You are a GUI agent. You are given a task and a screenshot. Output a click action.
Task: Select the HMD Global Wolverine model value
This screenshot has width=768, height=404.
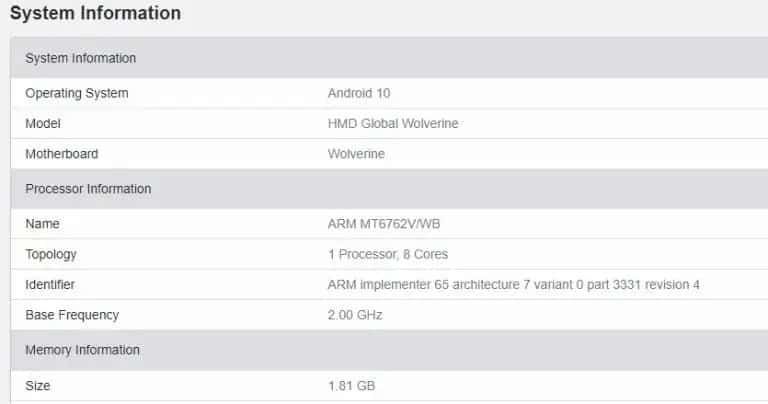click(x=393, y=123)
